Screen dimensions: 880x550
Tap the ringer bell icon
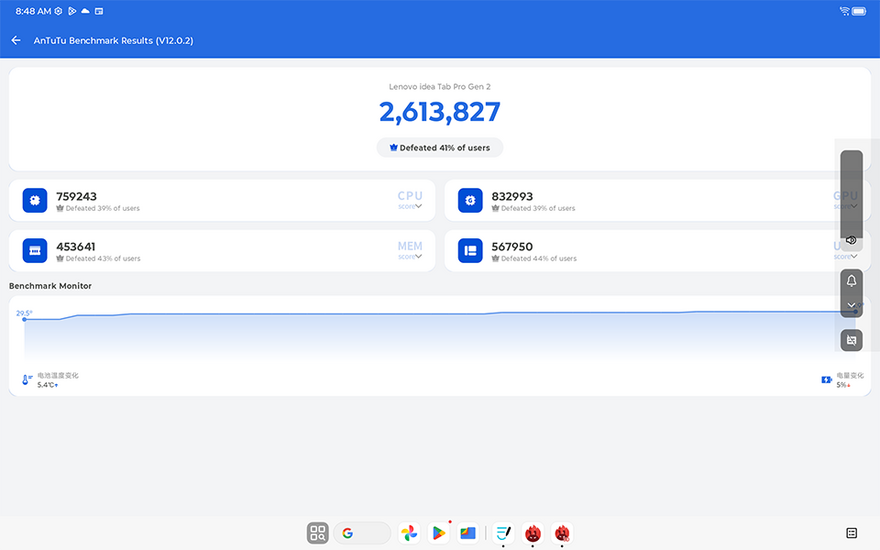pyautogui.click(x=851, y=281)
